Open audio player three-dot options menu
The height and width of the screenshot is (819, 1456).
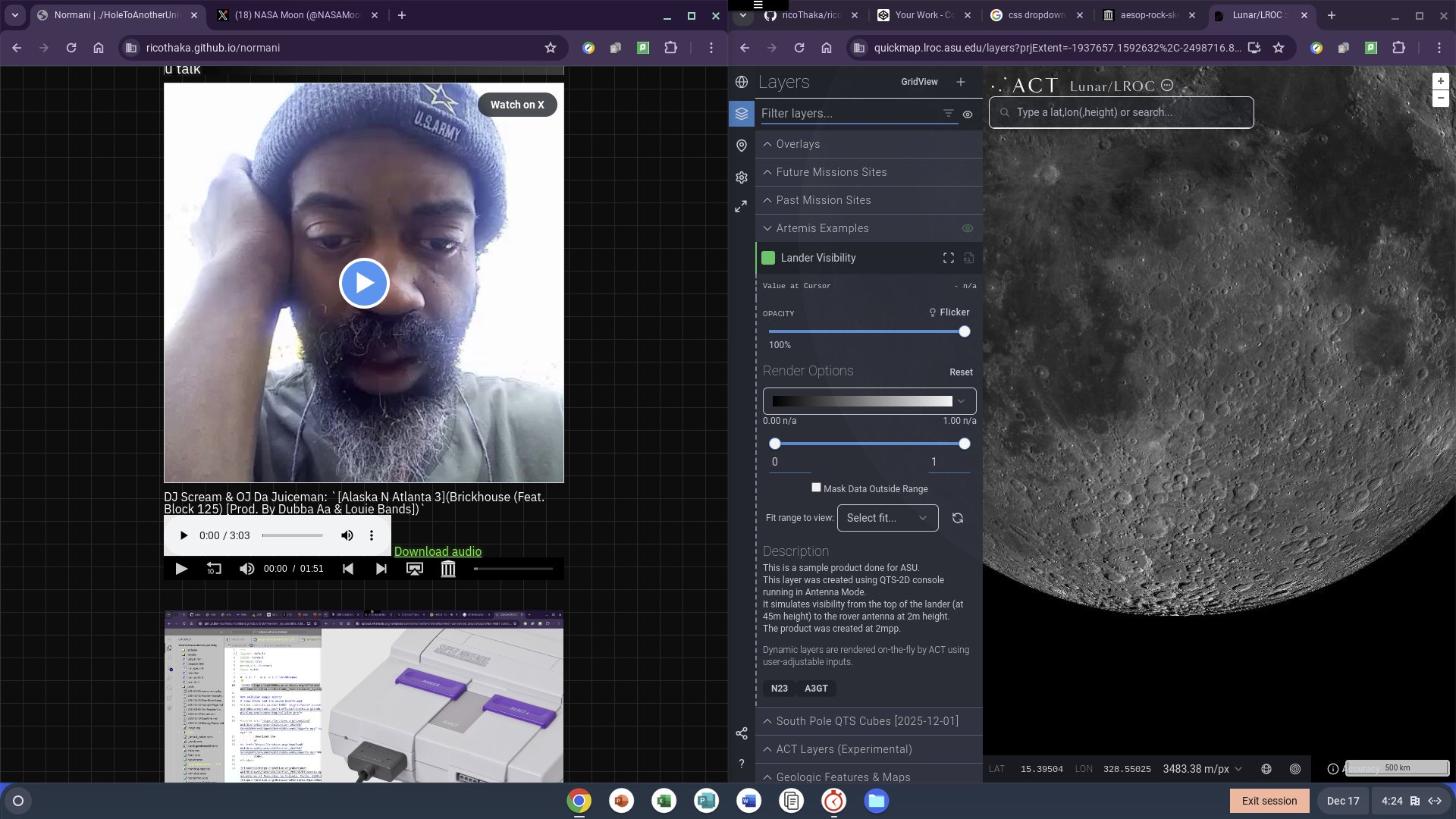372,535
